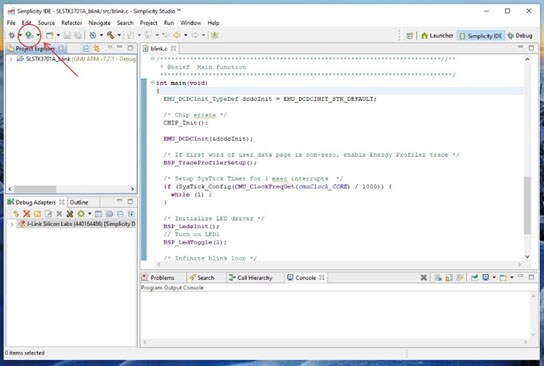Viewport: 544px width, 366px height.
Task: Click the green download icon at toolbar end
Action: click(x=214, y=35)
